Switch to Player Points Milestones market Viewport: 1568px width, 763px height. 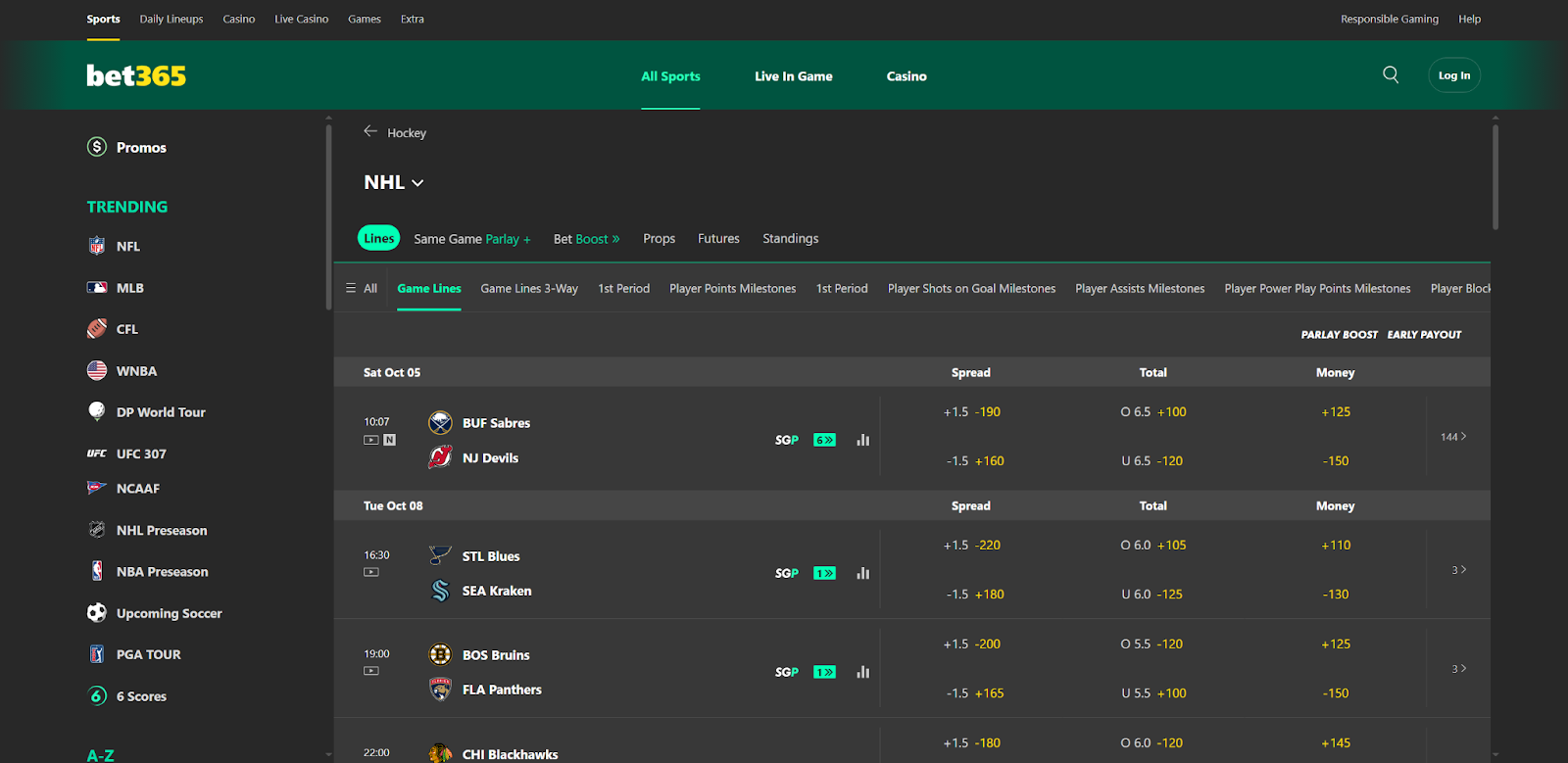(732, 288)
